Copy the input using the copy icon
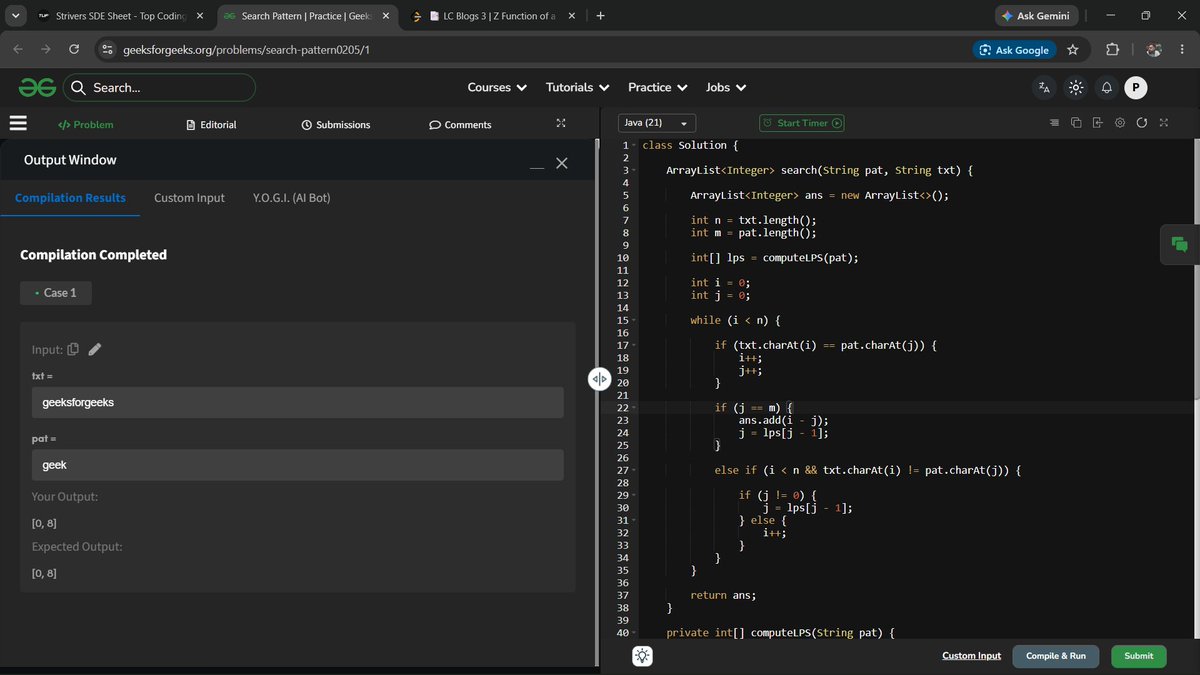Image resolution: width=1200 pixels, height=675 pixels. pyautogui.click(x=73, y=349)
